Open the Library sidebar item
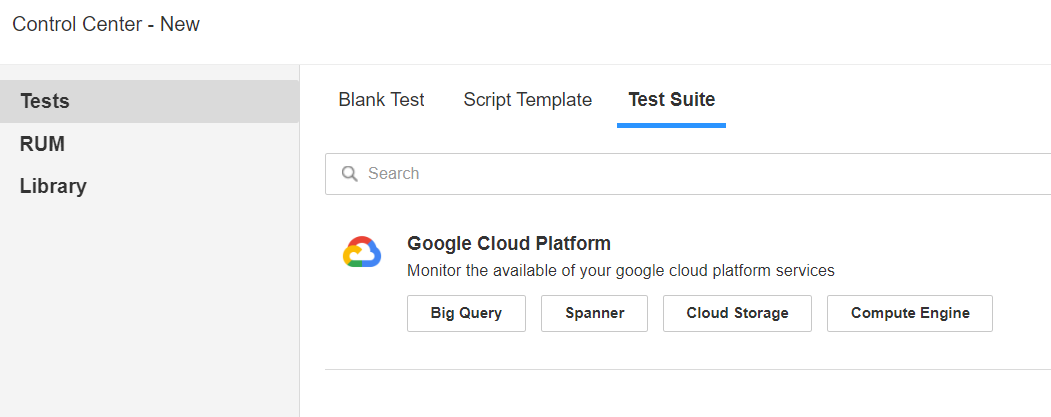The width and height of the screenshot is (1051, 417). tap(149, 186)
